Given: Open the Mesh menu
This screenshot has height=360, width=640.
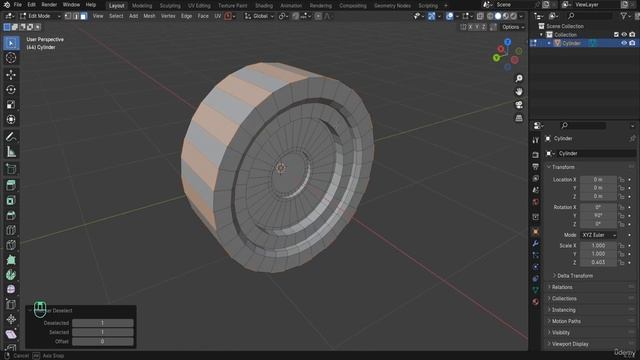Looking at the screenshot, I should (149, 16).
